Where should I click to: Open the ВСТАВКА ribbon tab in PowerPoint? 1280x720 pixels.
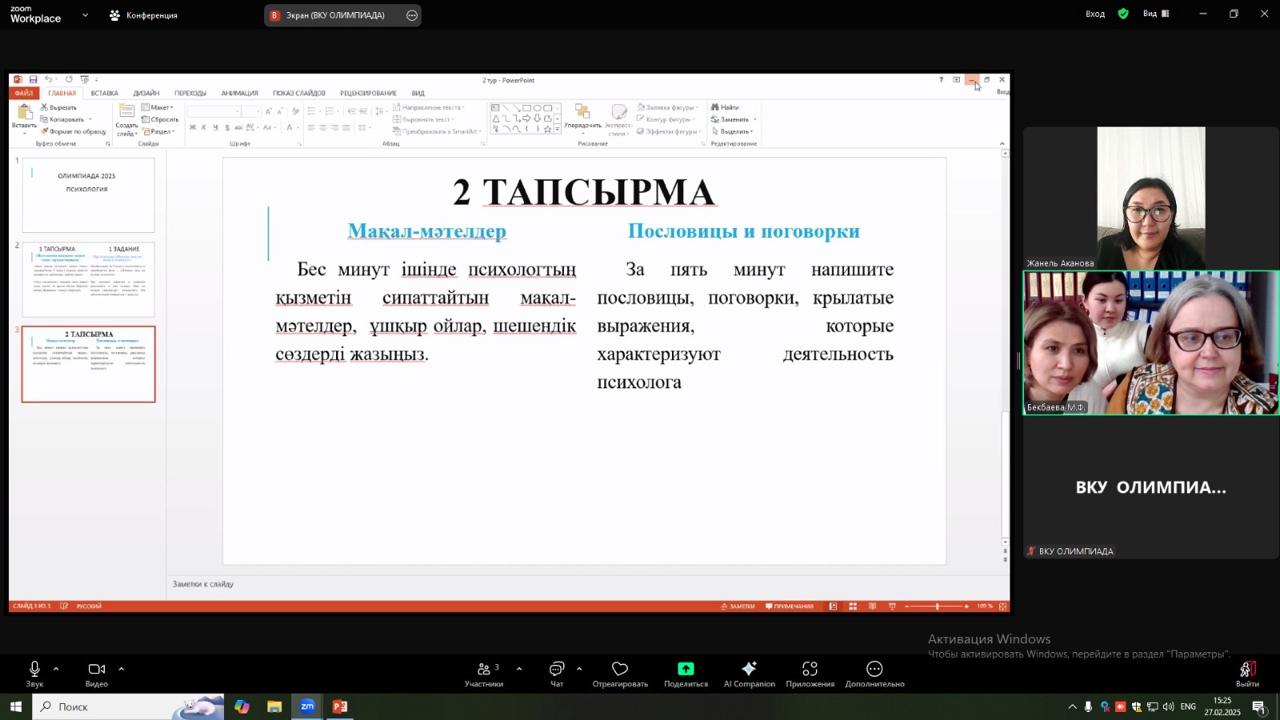104,93
